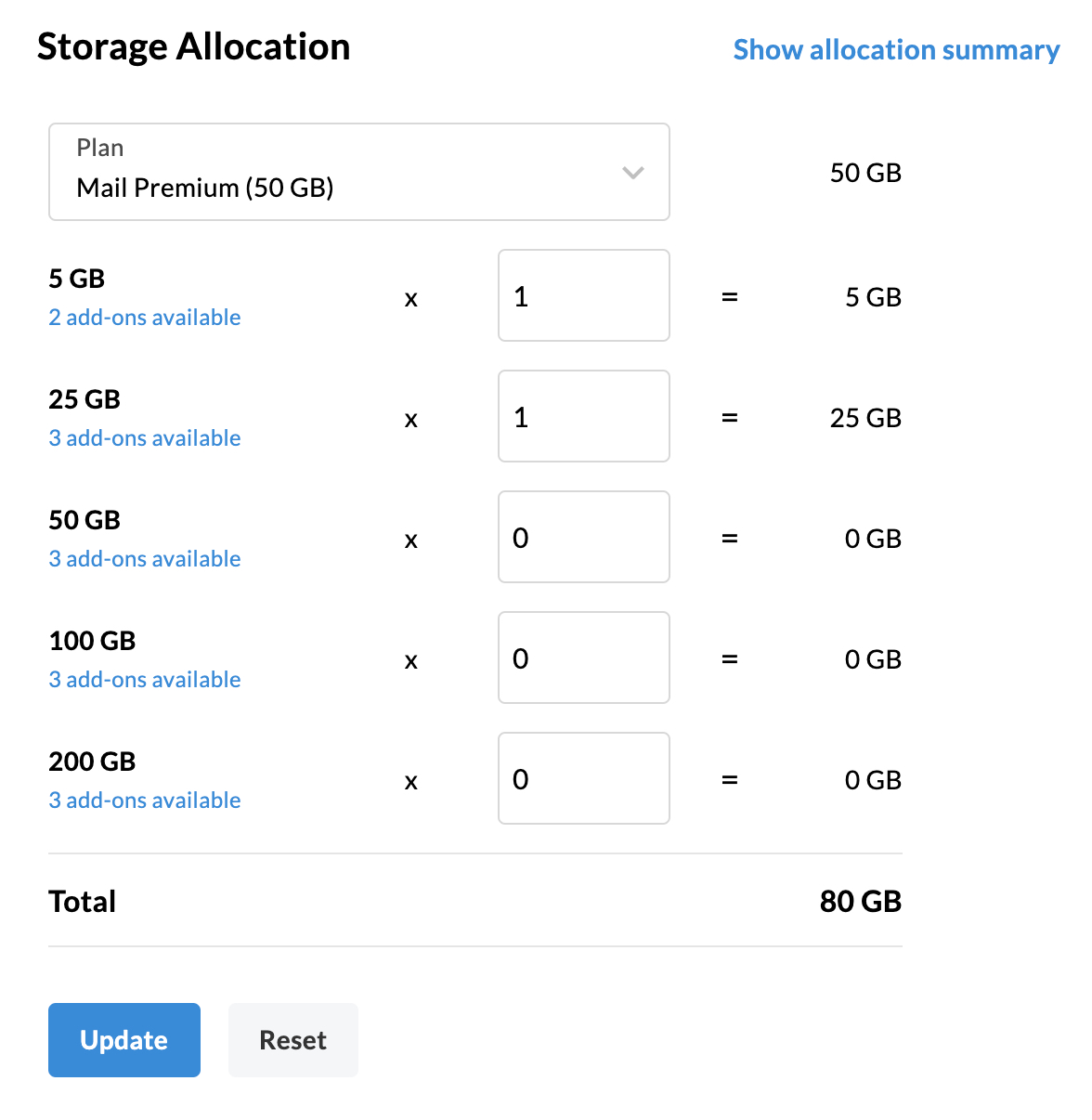Select the Mail Premium (50 GB) plan field
This screenshot has width=1092, height=1120.
coord(359,172)
